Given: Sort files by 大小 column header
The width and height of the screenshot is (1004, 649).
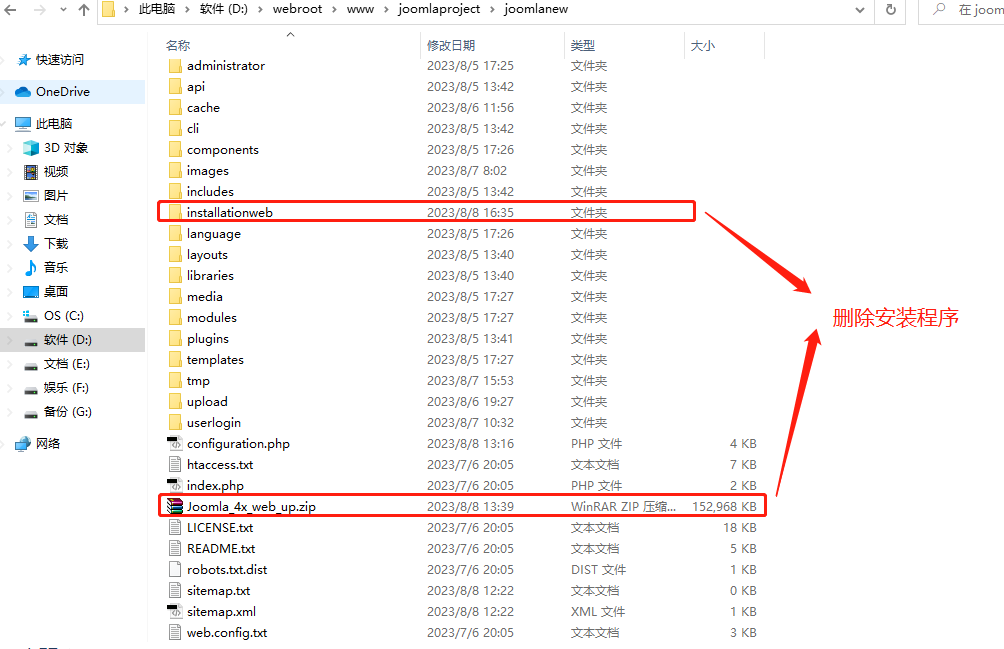Looking at the screenshot, I should [702, 46].
